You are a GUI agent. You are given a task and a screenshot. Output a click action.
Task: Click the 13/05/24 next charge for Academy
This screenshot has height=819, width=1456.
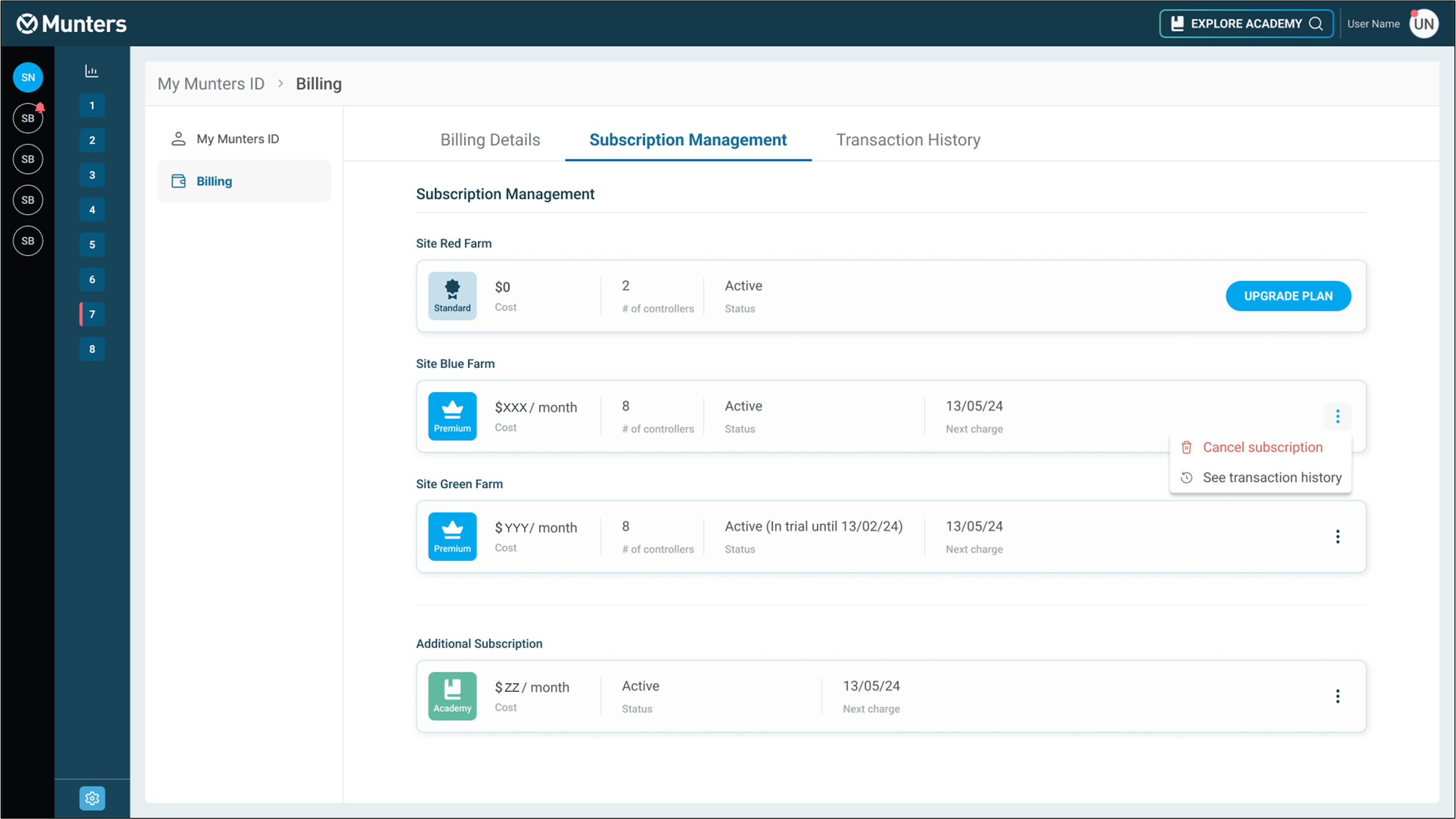[x=871, y=686]
